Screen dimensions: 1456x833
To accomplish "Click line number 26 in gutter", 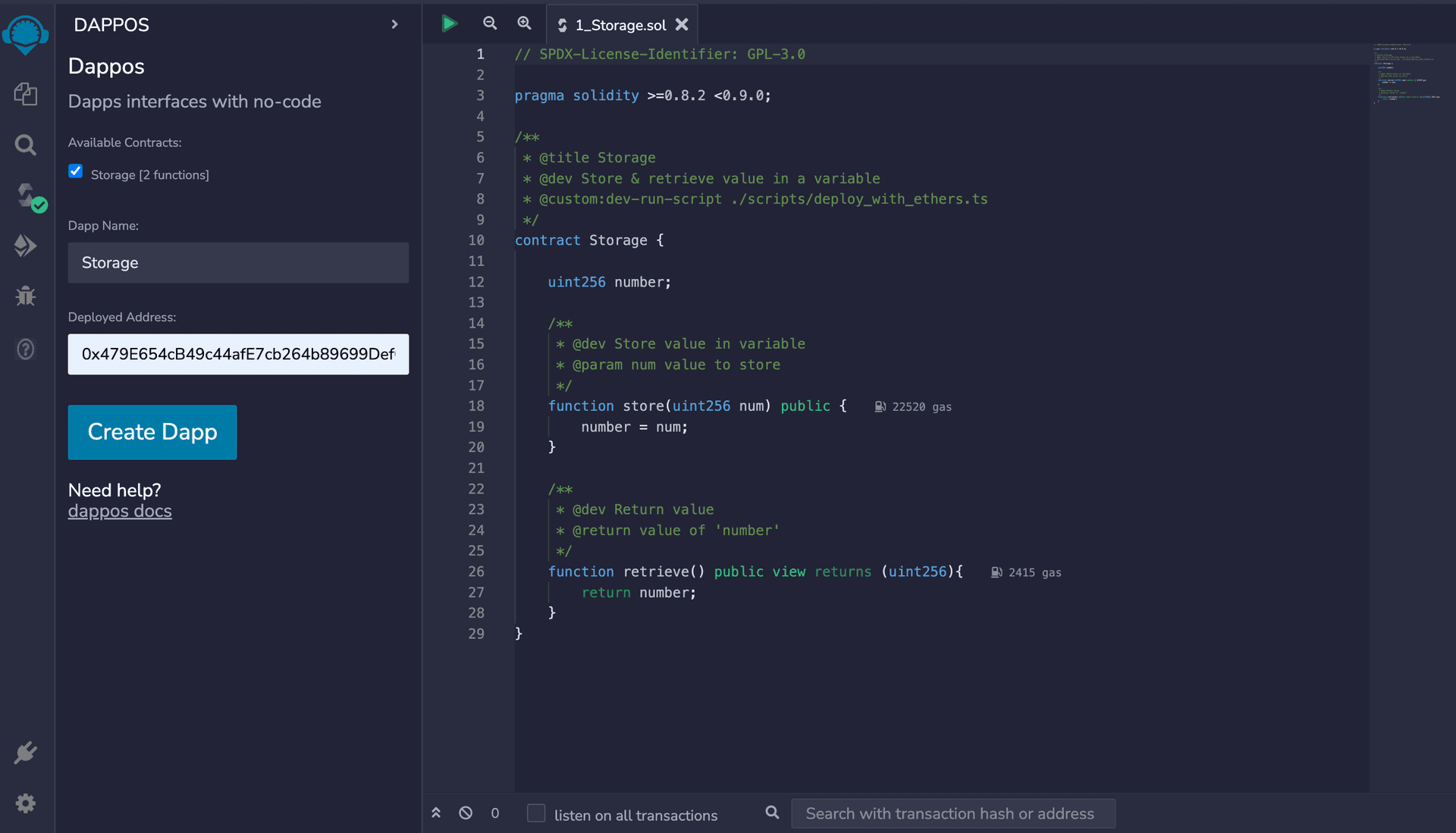I will [x=476, y=572].
